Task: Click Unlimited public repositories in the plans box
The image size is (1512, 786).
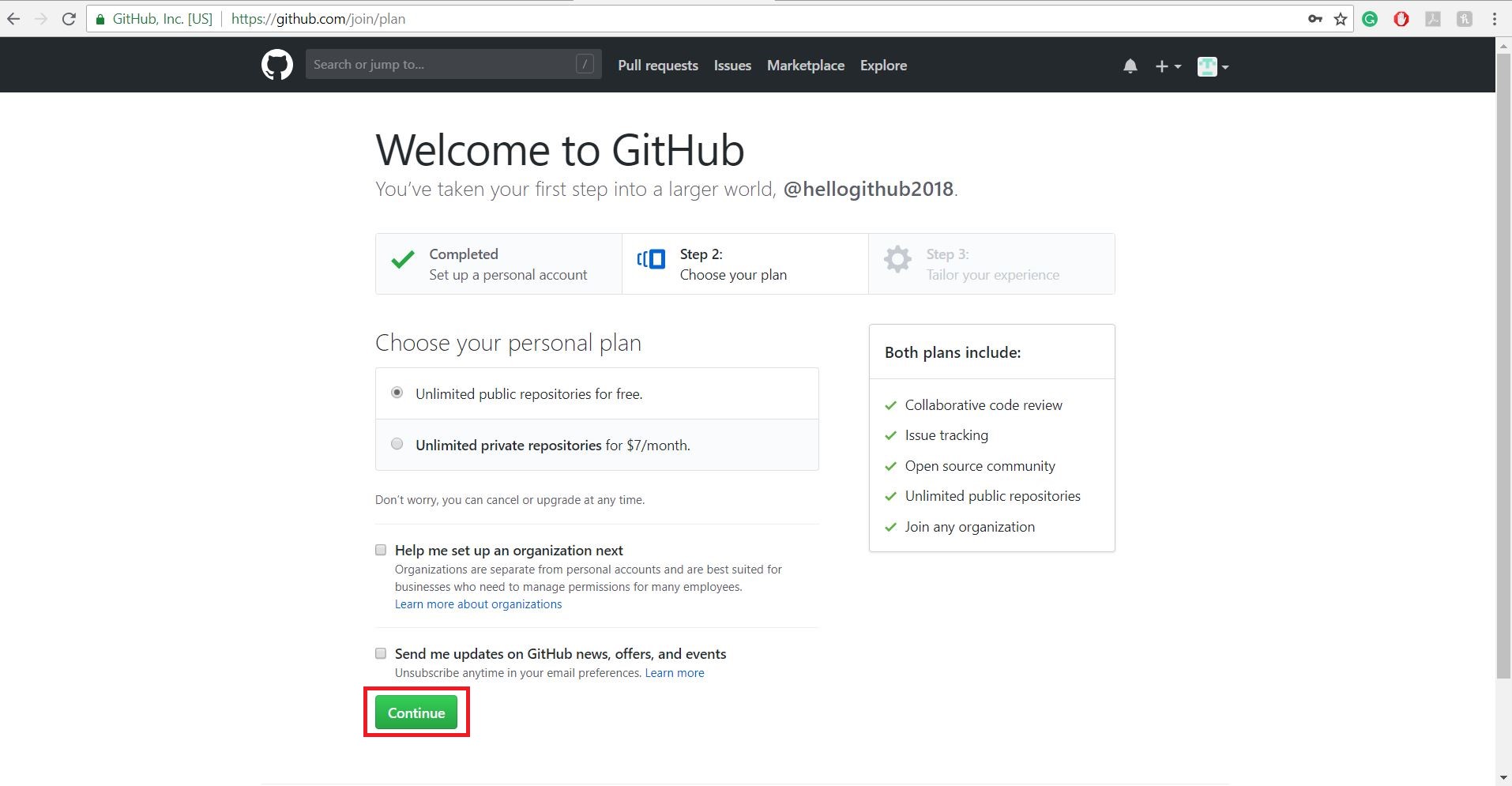Action: point(992,496)
